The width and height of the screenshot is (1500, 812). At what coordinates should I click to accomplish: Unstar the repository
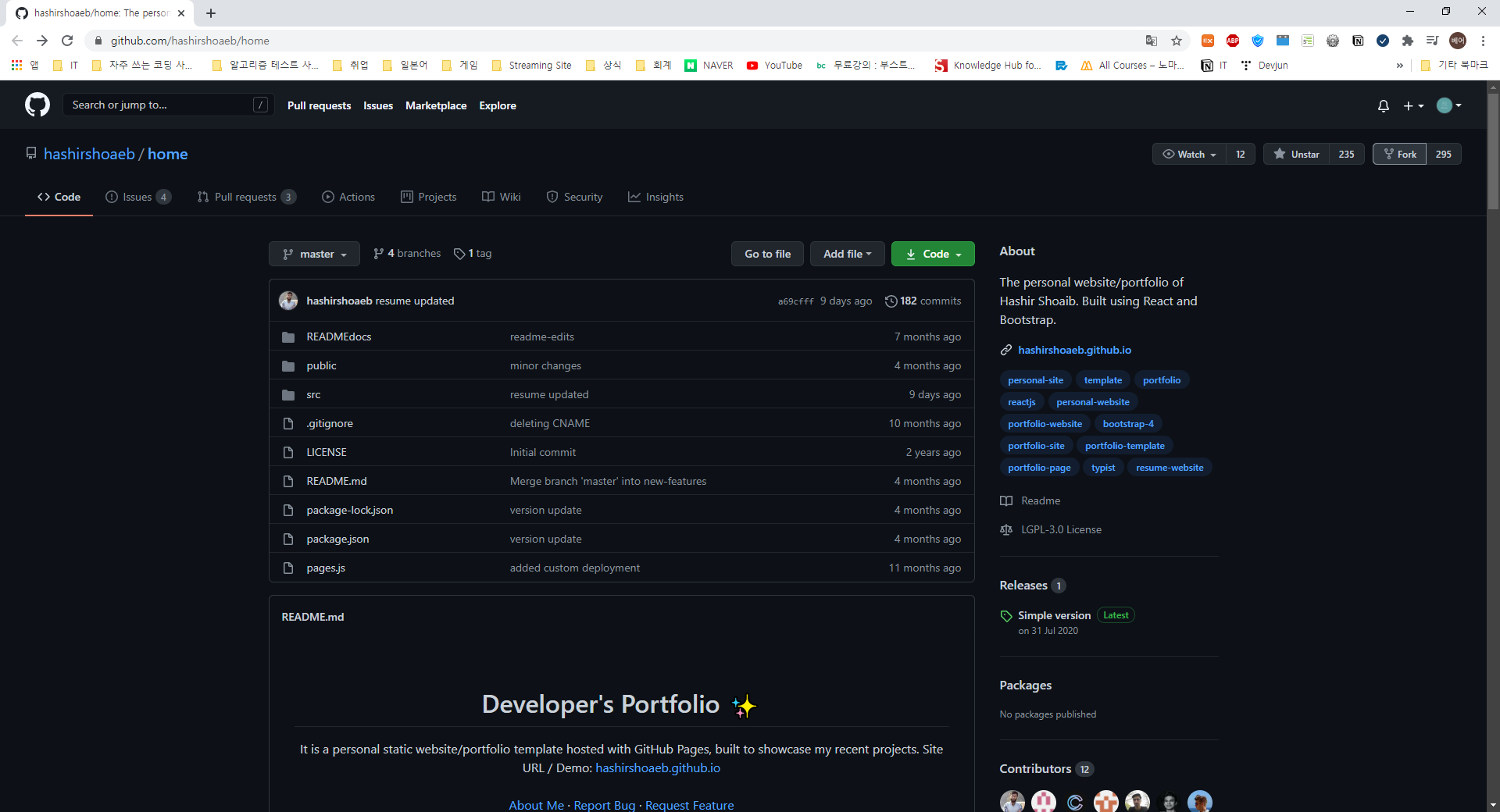(x=1297, y=155)
